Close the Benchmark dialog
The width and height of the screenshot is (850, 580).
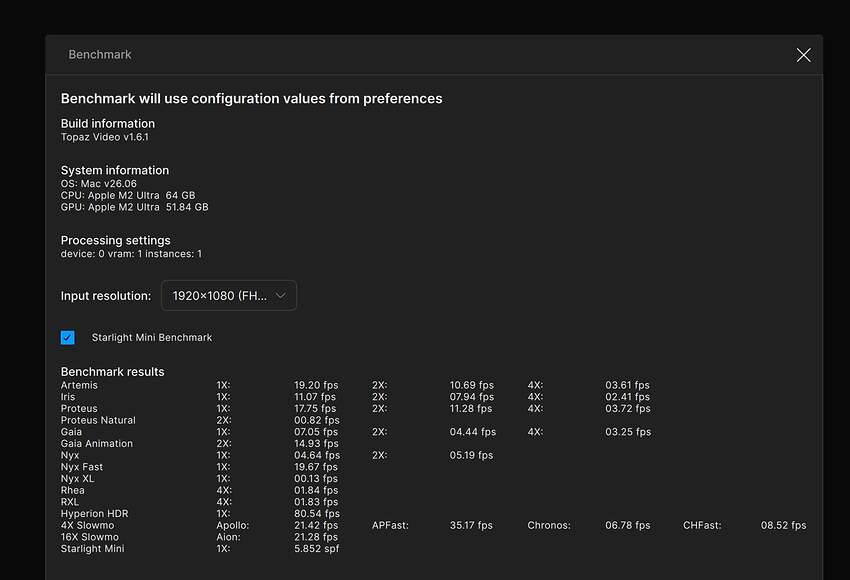[803, 55]
